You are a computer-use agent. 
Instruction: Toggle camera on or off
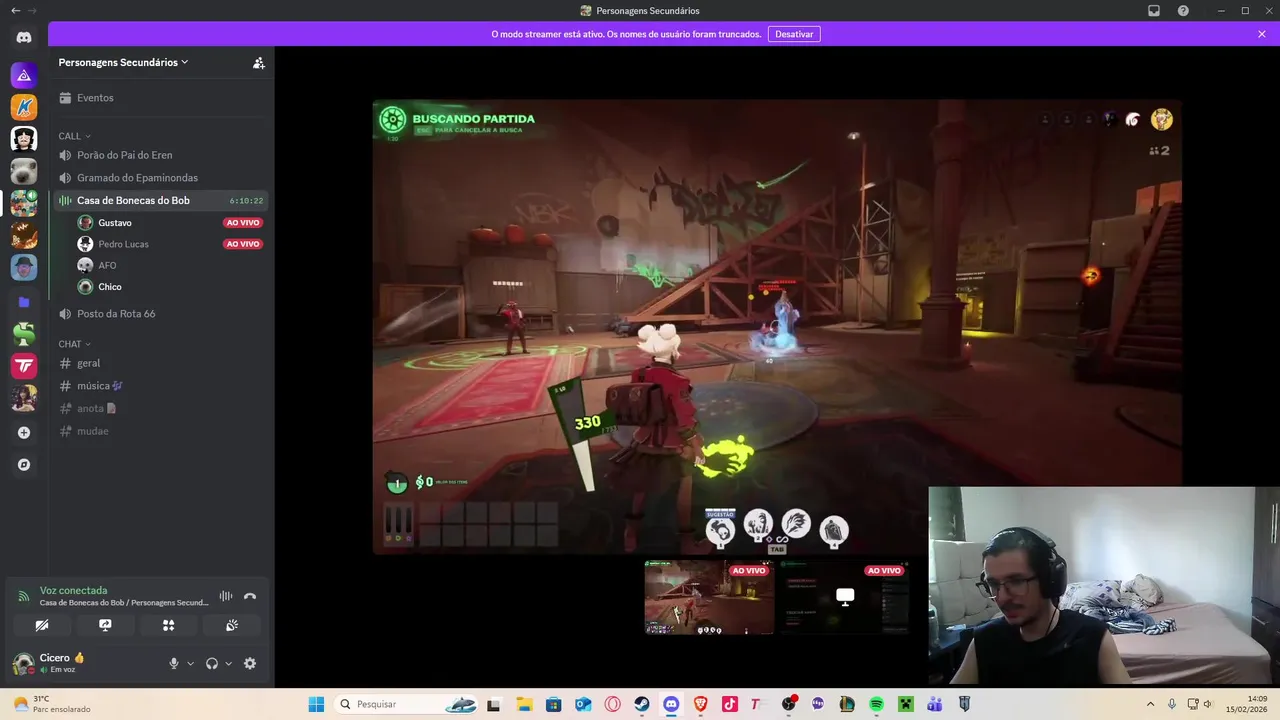pyautogui.click(x=42, y=625)
